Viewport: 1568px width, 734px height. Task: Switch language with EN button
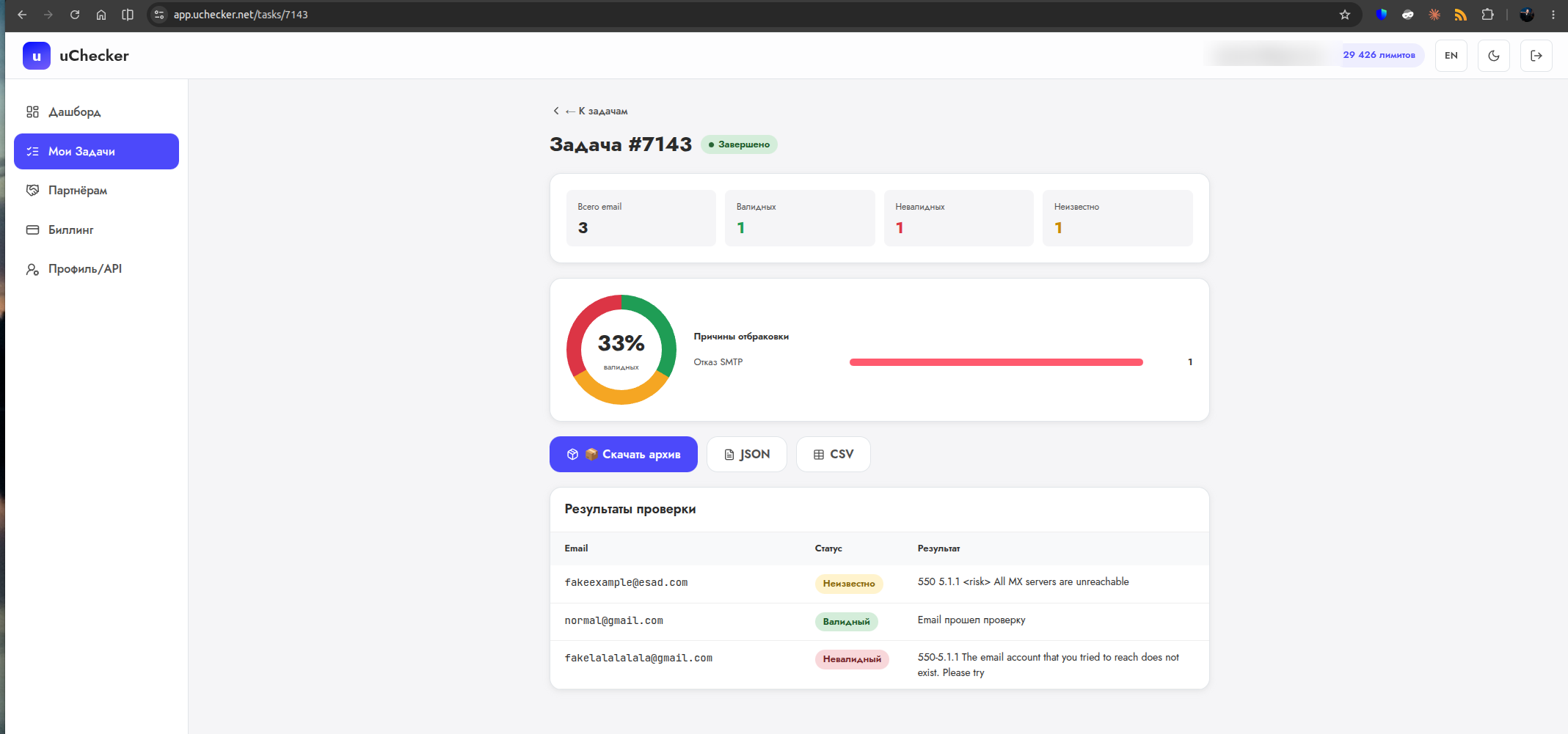[1451, 56]
